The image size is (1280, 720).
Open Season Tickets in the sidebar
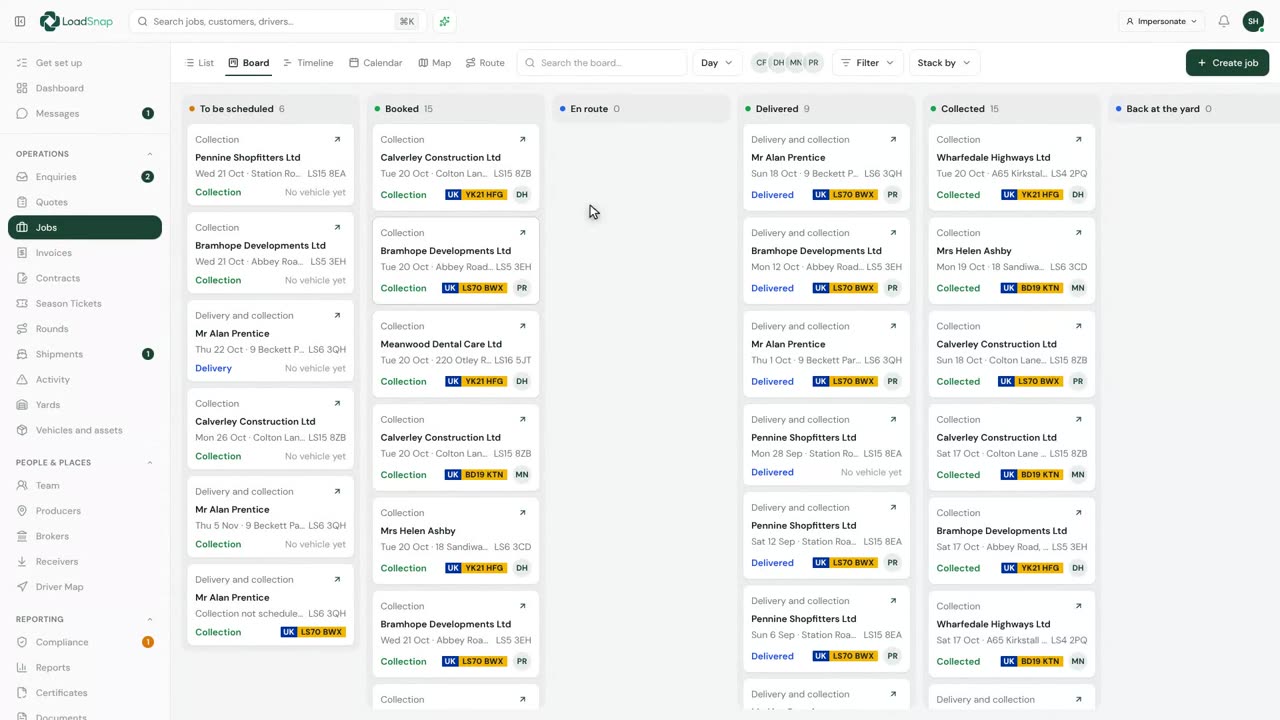pyautogui.click(x=85, y=303)
